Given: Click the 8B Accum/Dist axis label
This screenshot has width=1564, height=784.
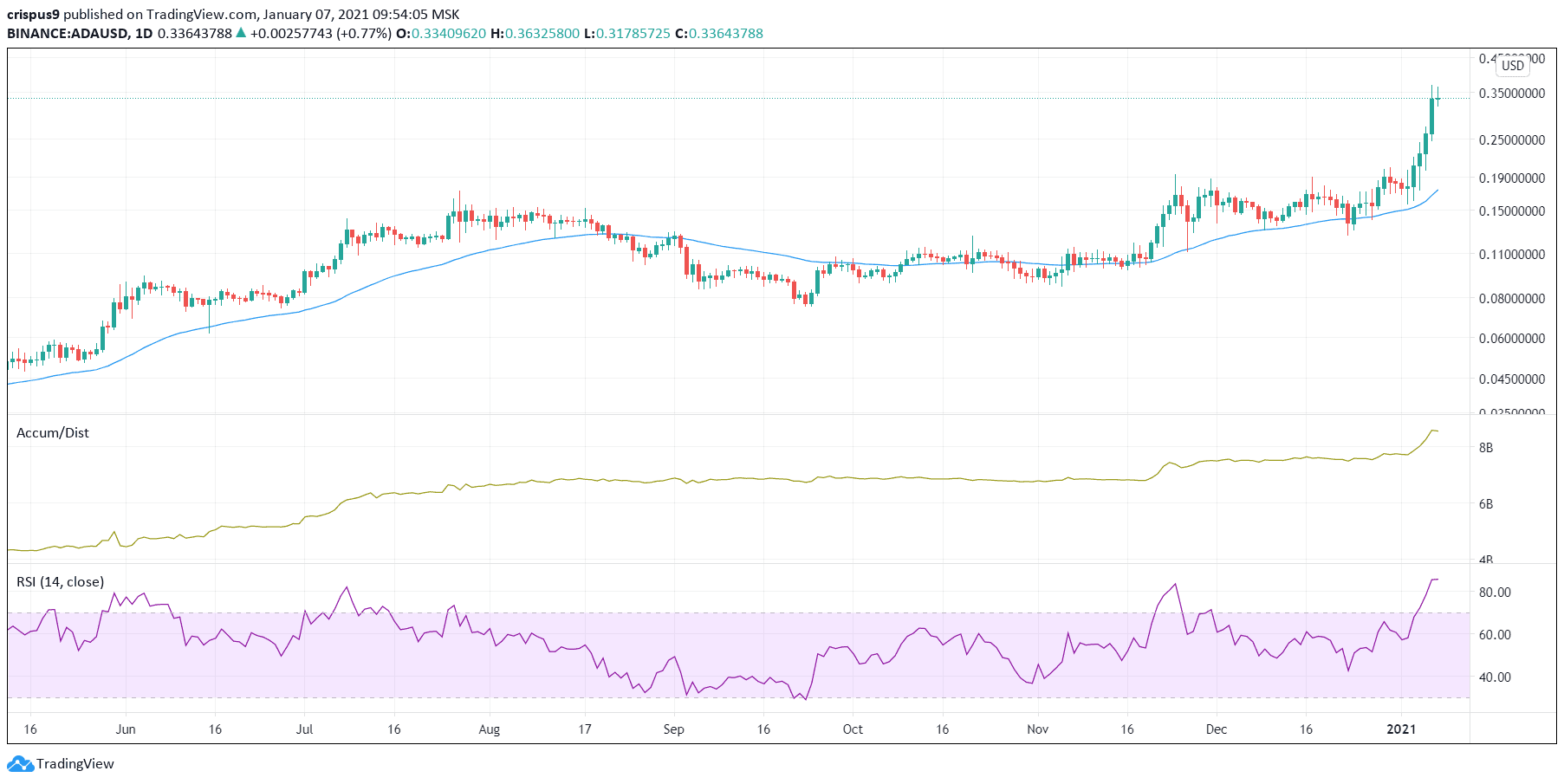Looking at the screenshot, I should 1486,448.
